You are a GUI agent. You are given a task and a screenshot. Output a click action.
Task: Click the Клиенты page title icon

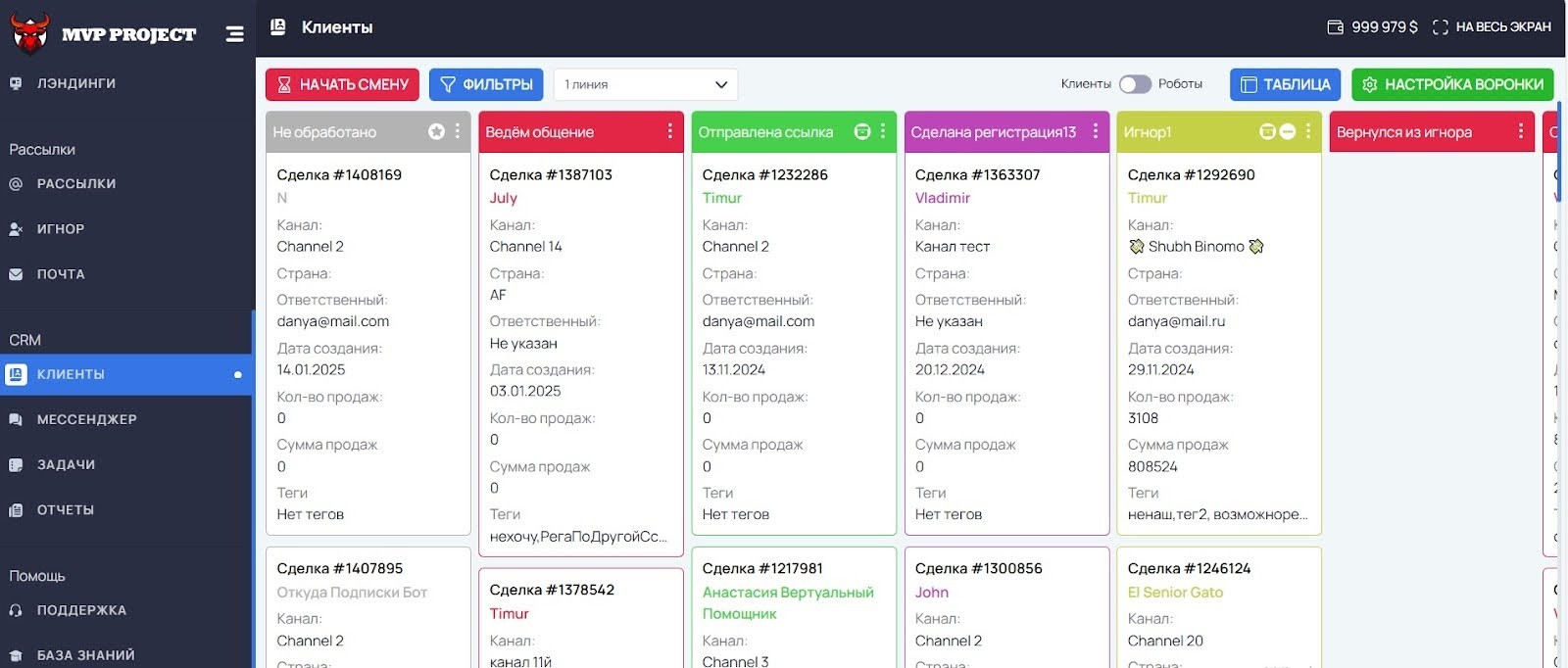tap(278, 27)
